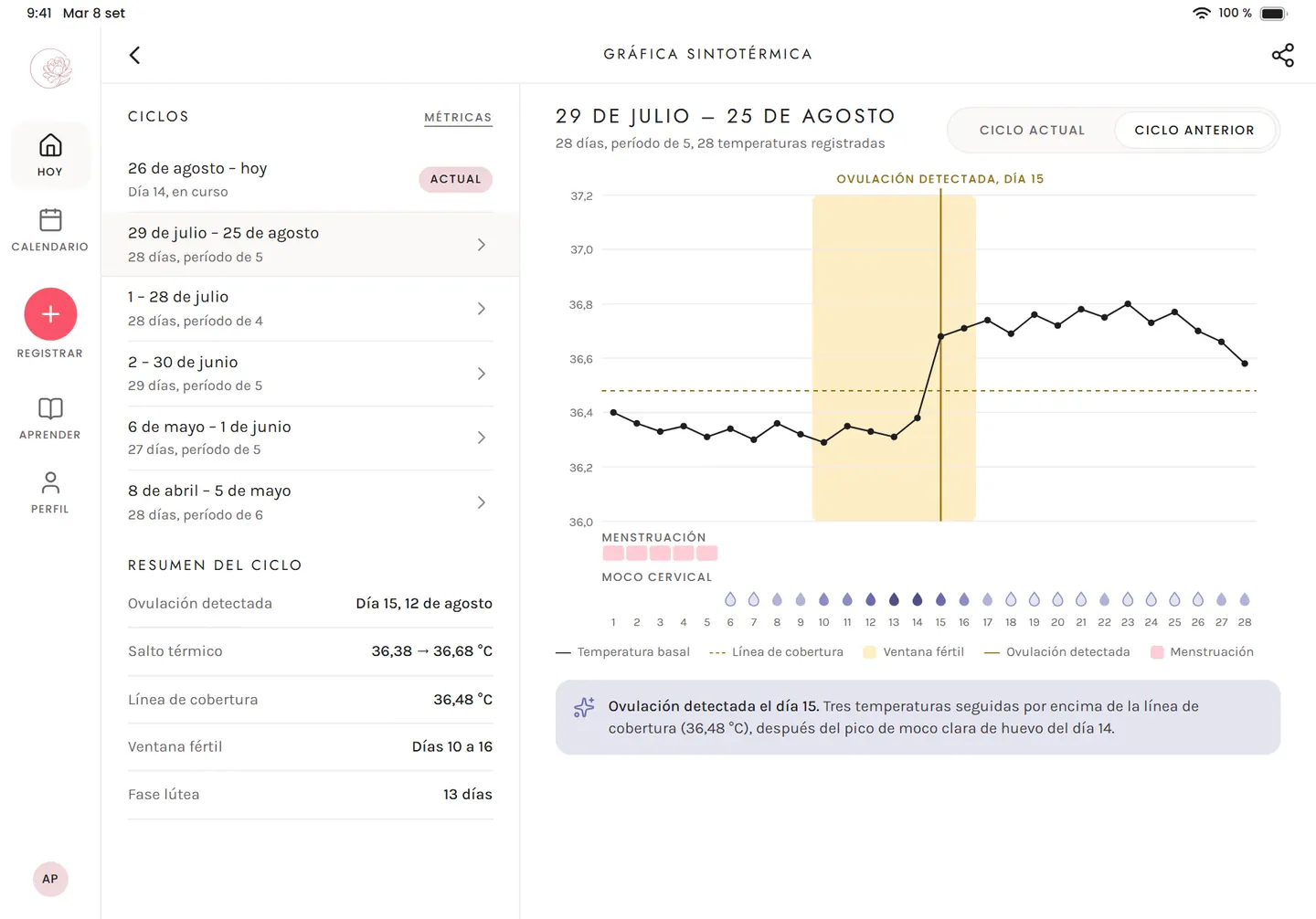Tap the rose app logo

tap(50, 69)
